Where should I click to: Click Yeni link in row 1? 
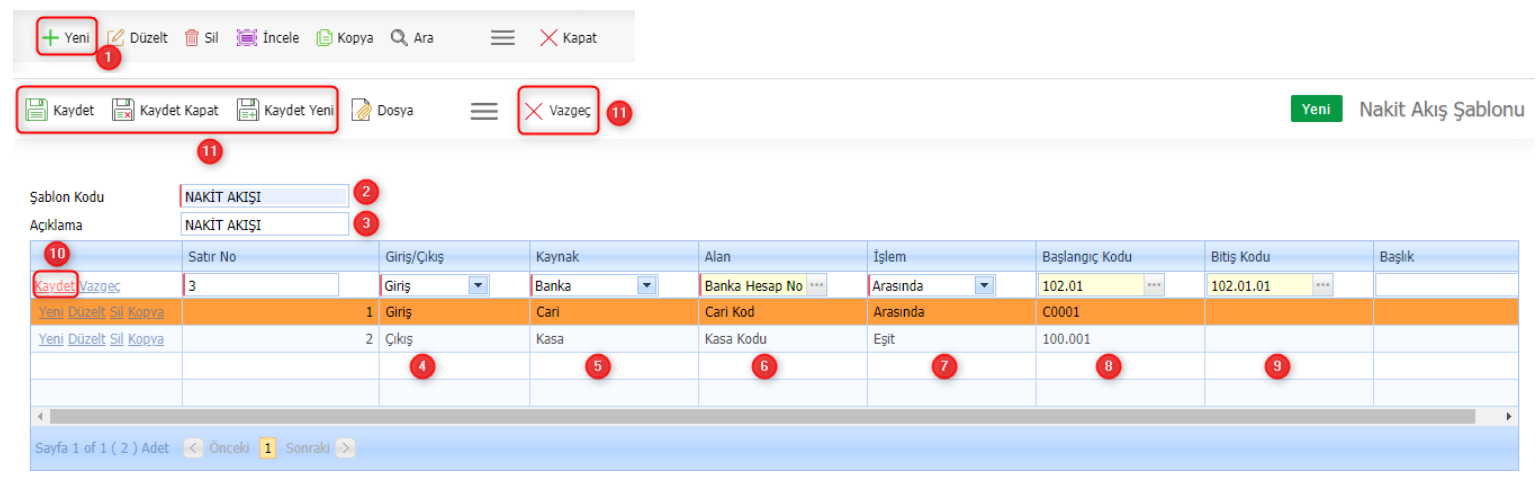point(51,312)
